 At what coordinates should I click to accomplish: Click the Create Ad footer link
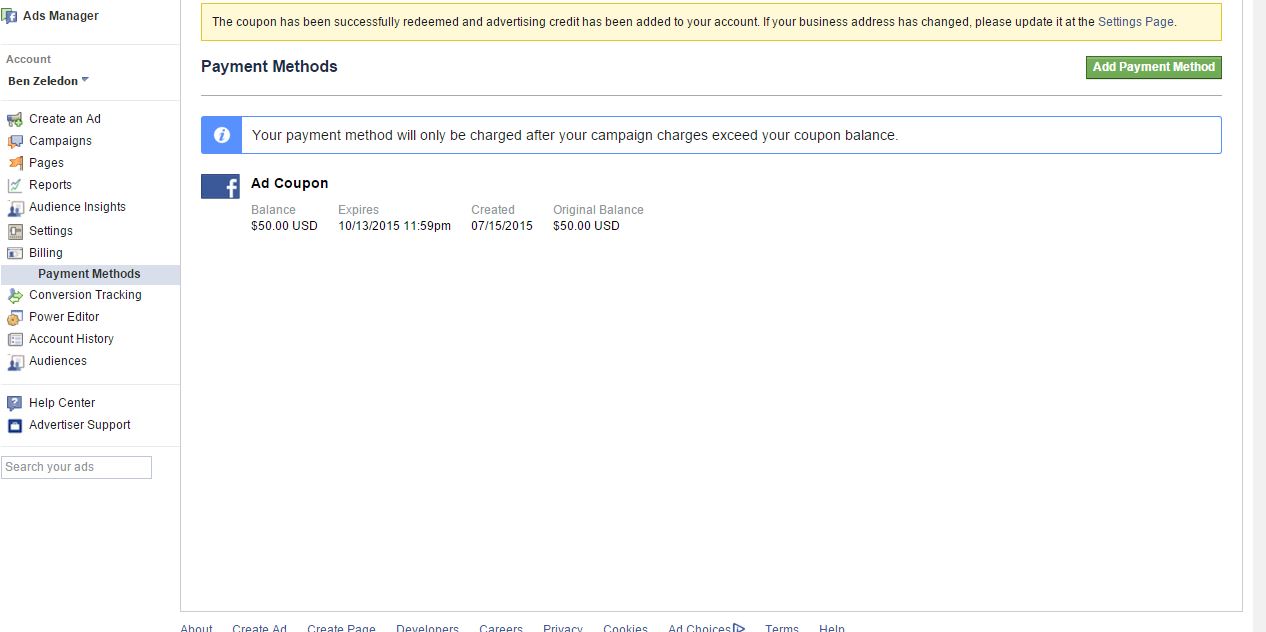(x=259, y=628)
